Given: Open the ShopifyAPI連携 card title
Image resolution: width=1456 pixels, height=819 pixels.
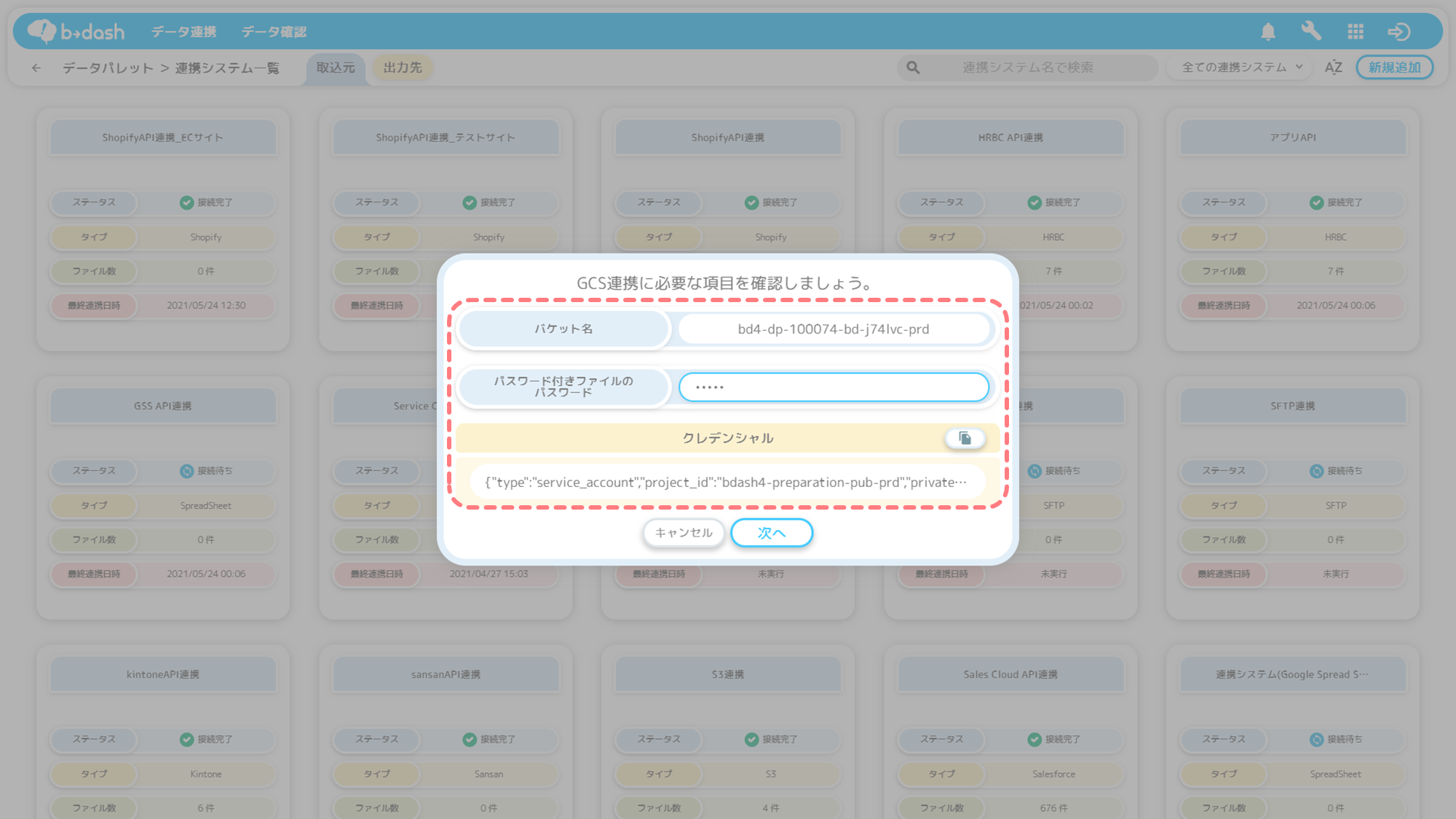Looking at the screenshot, I should tap(728, 138).
